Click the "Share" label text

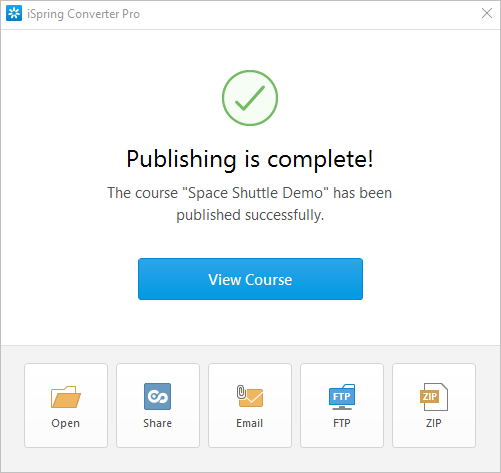pyautogui.click(x=158, y=423)
